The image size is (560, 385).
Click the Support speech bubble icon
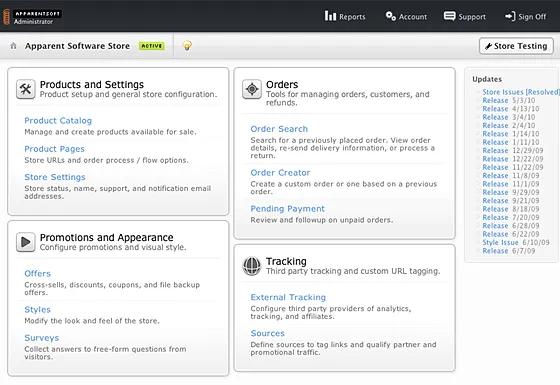[x=449, y=16]
